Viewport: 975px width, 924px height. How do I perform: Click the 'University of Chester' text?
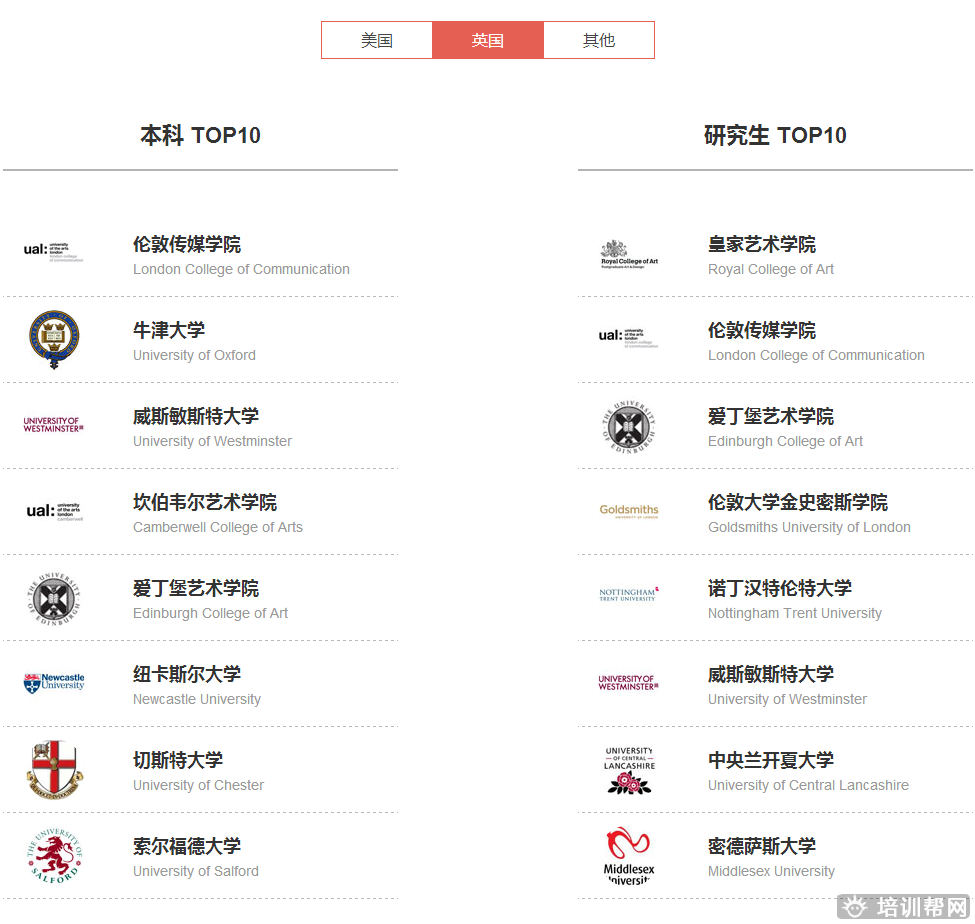(x=198, y=785)
